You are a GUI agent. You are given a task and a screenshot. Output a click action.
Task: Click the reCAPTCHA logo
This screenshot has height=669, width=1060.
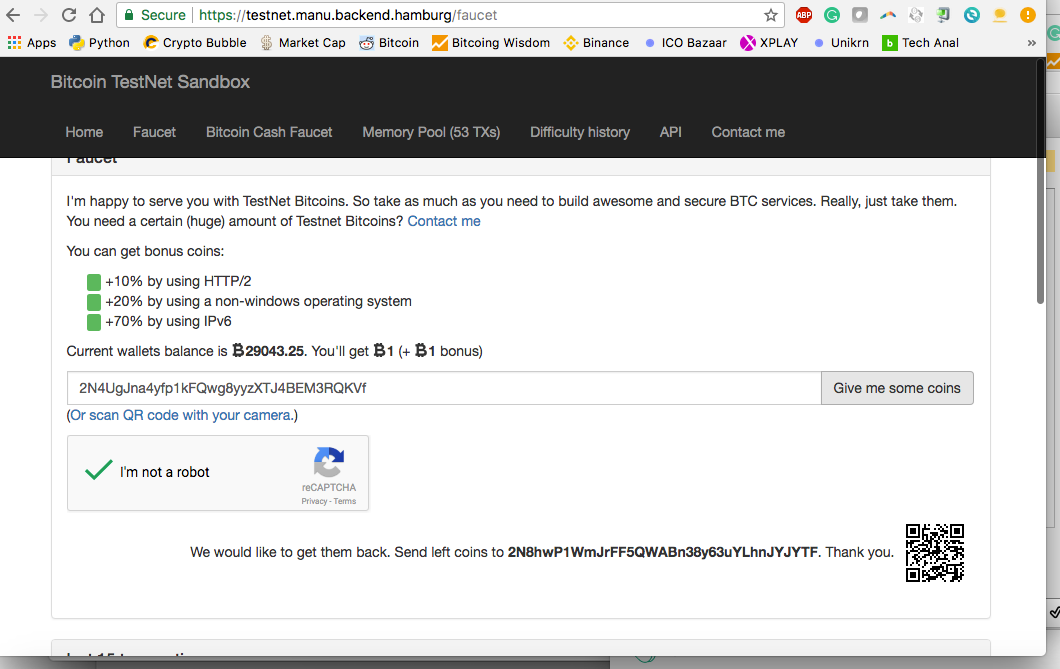coord(329,462)
